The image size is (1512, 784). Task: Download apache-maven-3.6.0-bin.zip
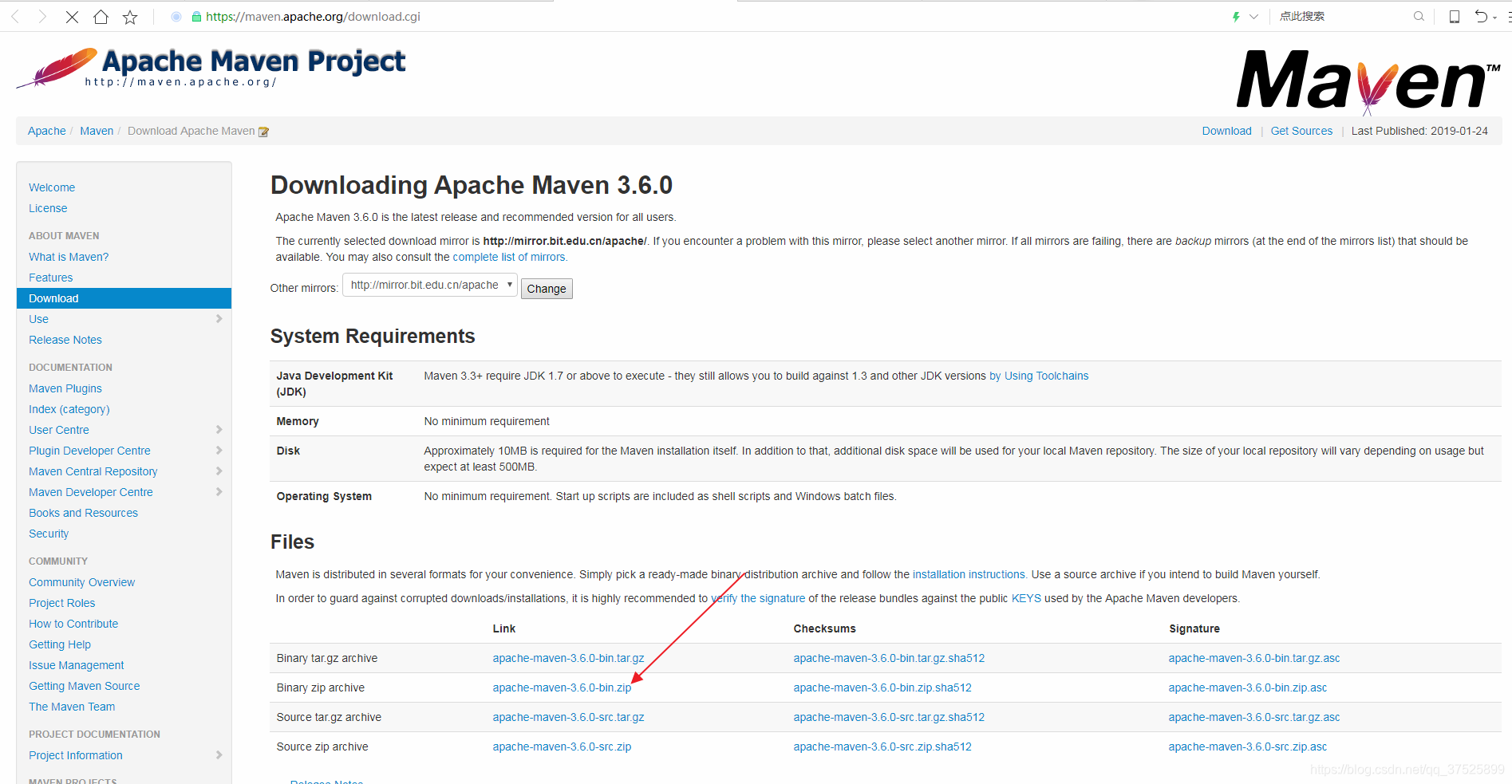click(x=562, y=687)
